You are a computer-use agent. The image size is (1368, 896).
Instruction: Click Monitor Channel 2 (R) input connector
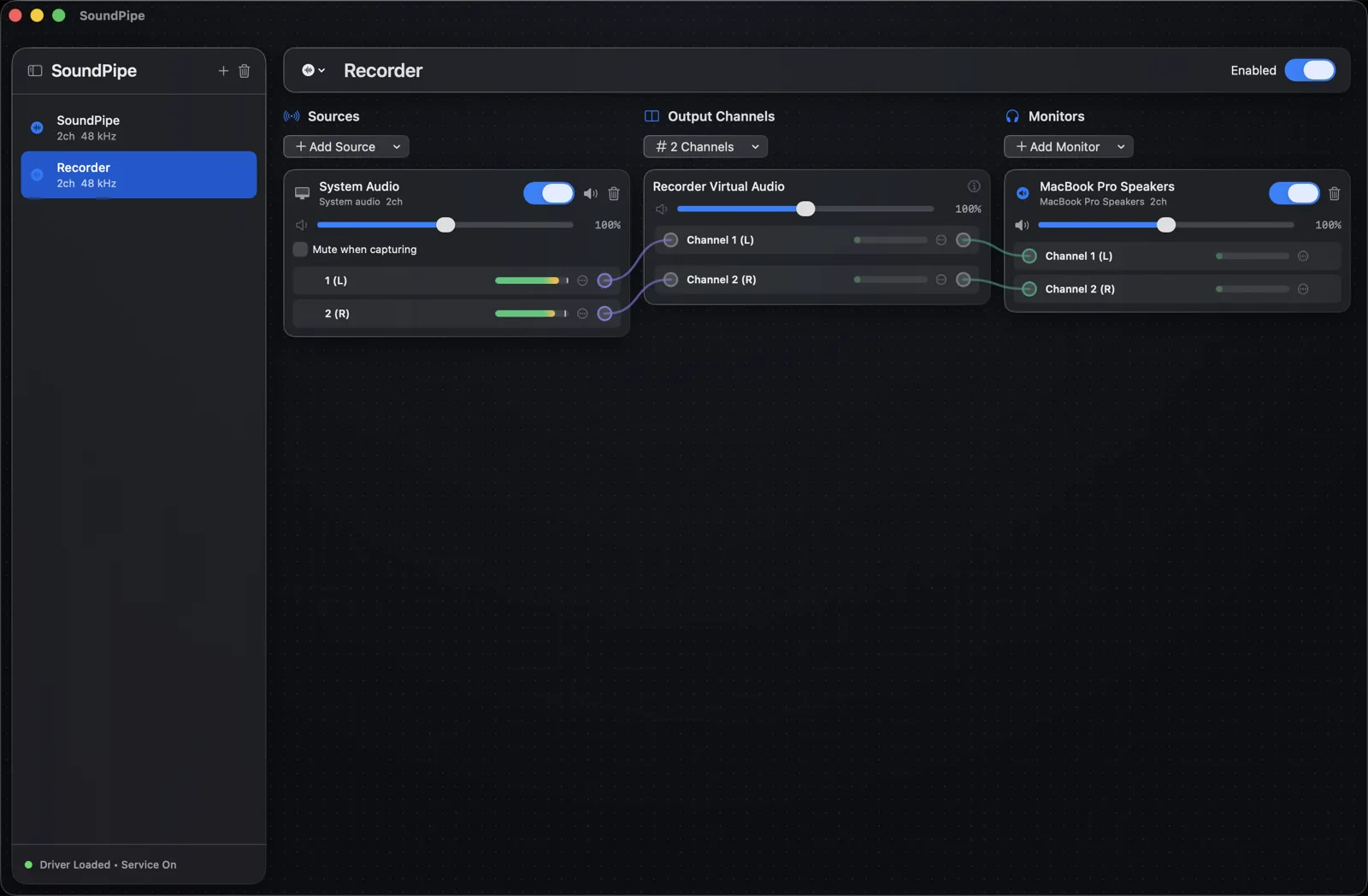coord(1029,289)
